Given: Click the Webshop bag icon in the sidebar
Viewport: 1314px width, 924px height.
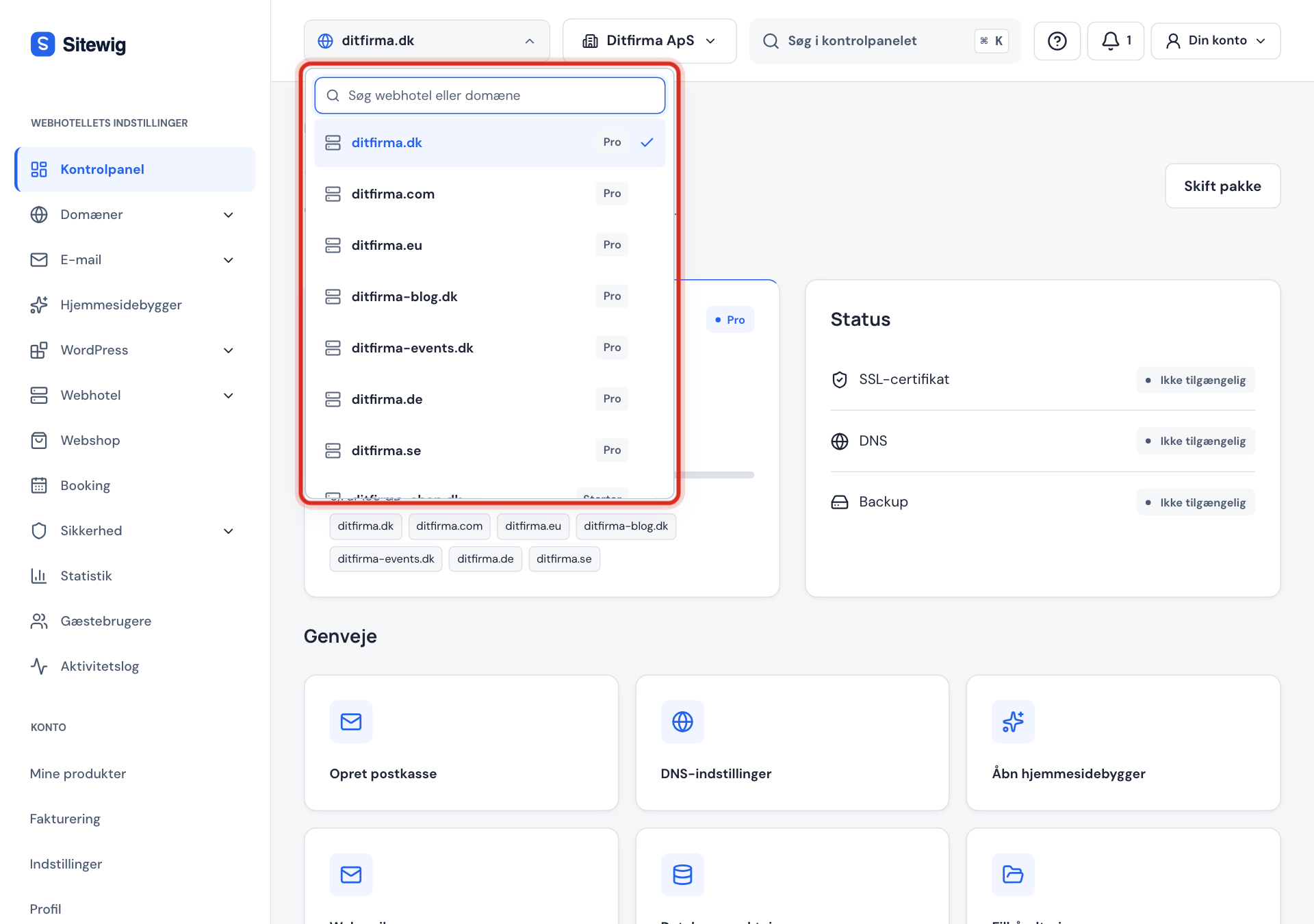Looking at the screenshot, I should click(x=39, y=440).
